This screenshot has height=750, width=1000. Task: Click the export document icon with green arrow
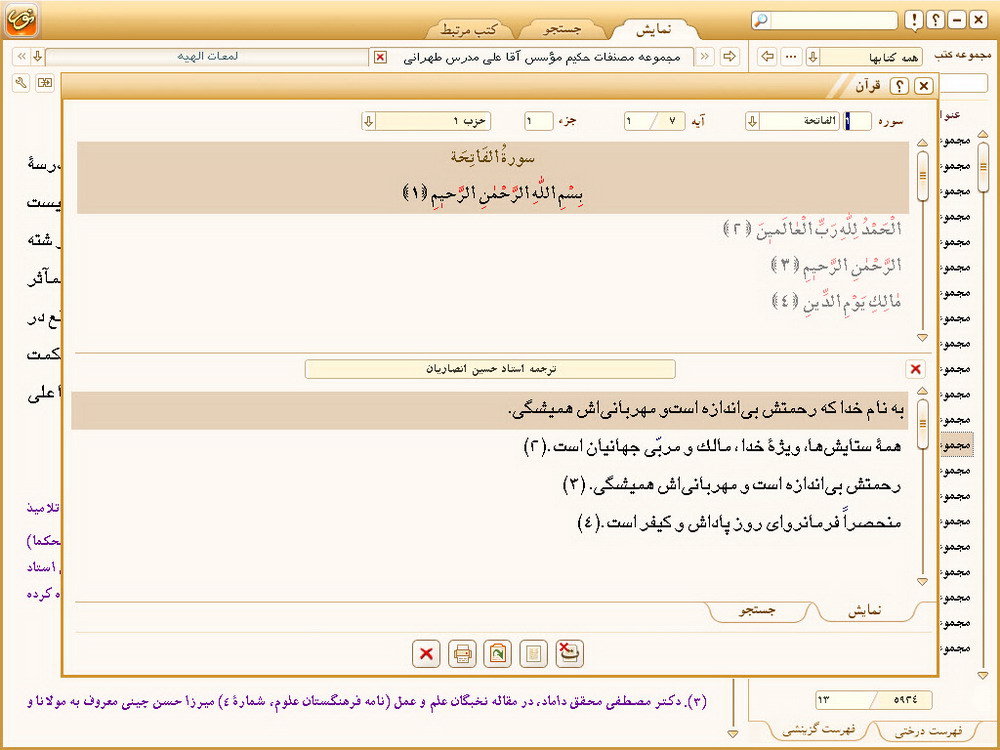498,654
